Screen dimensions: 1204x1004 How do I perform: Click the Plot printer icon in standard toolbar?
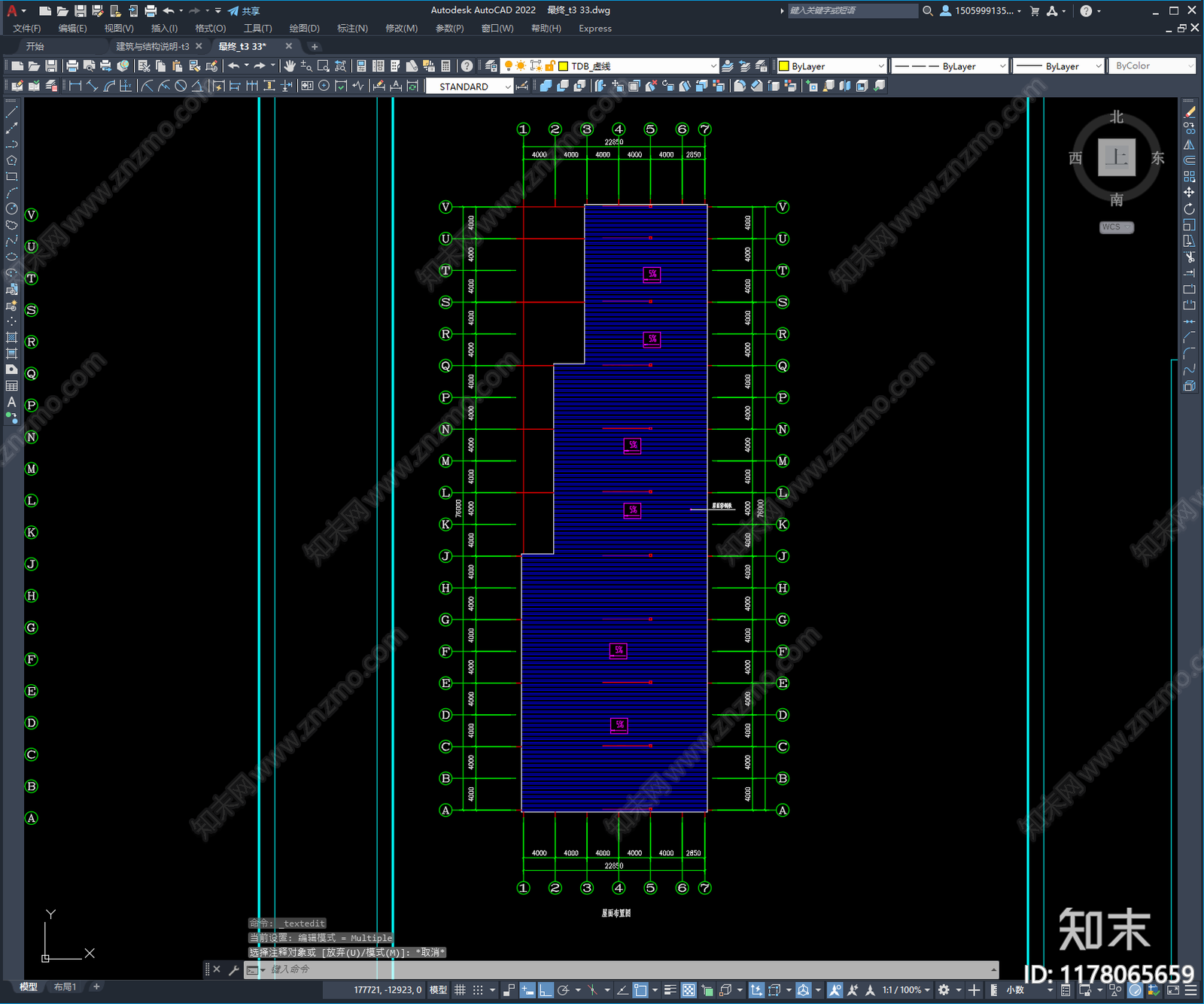pyautogui.click(x=72, y=66)
